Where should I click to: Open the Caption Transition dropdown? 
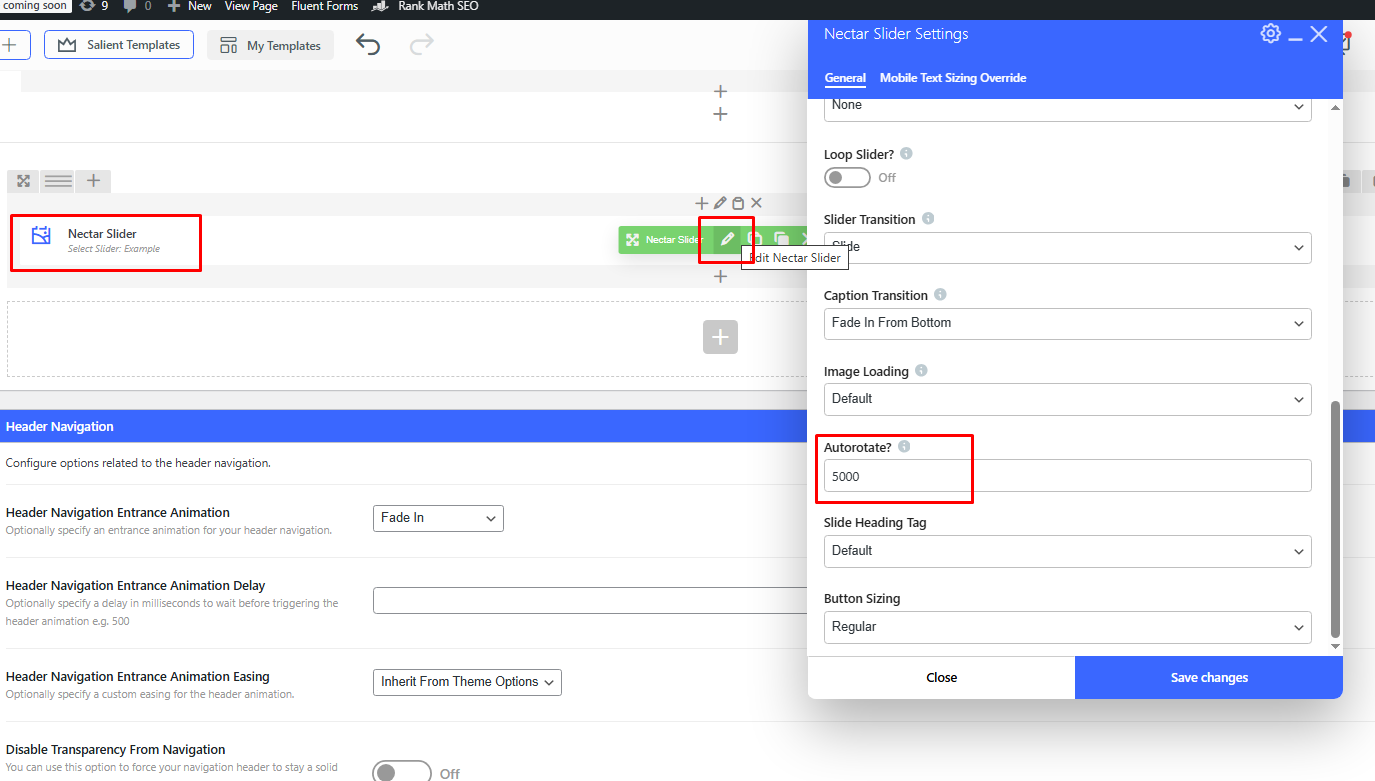click(x=1067, y=323)
